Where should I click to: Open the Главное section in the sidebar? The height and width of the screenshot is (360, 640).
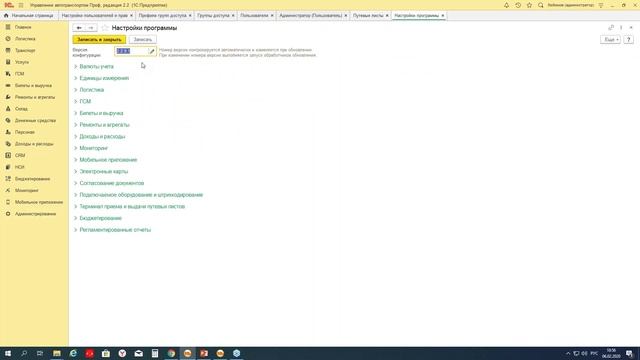[23, 27]
